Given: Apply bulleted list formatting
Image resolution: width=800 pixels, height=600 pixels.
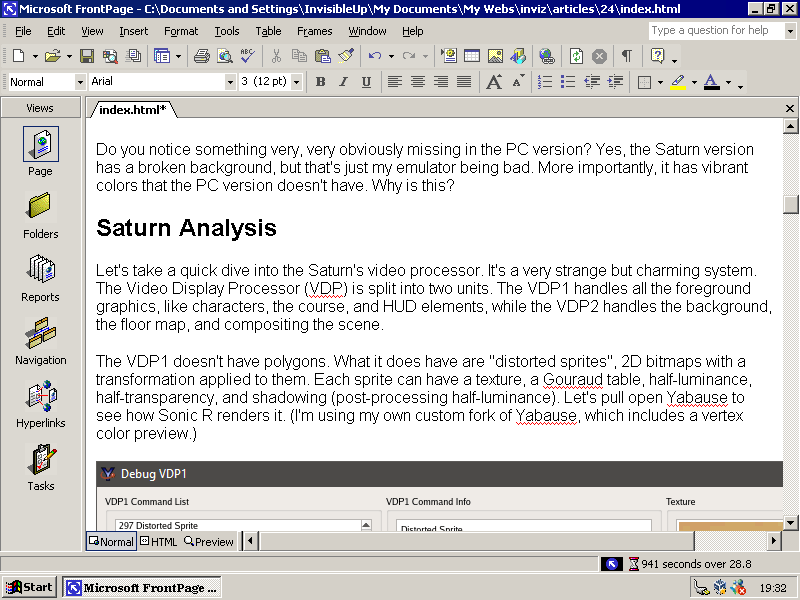Looking at the screenshot, I should (x=568, y=82).
